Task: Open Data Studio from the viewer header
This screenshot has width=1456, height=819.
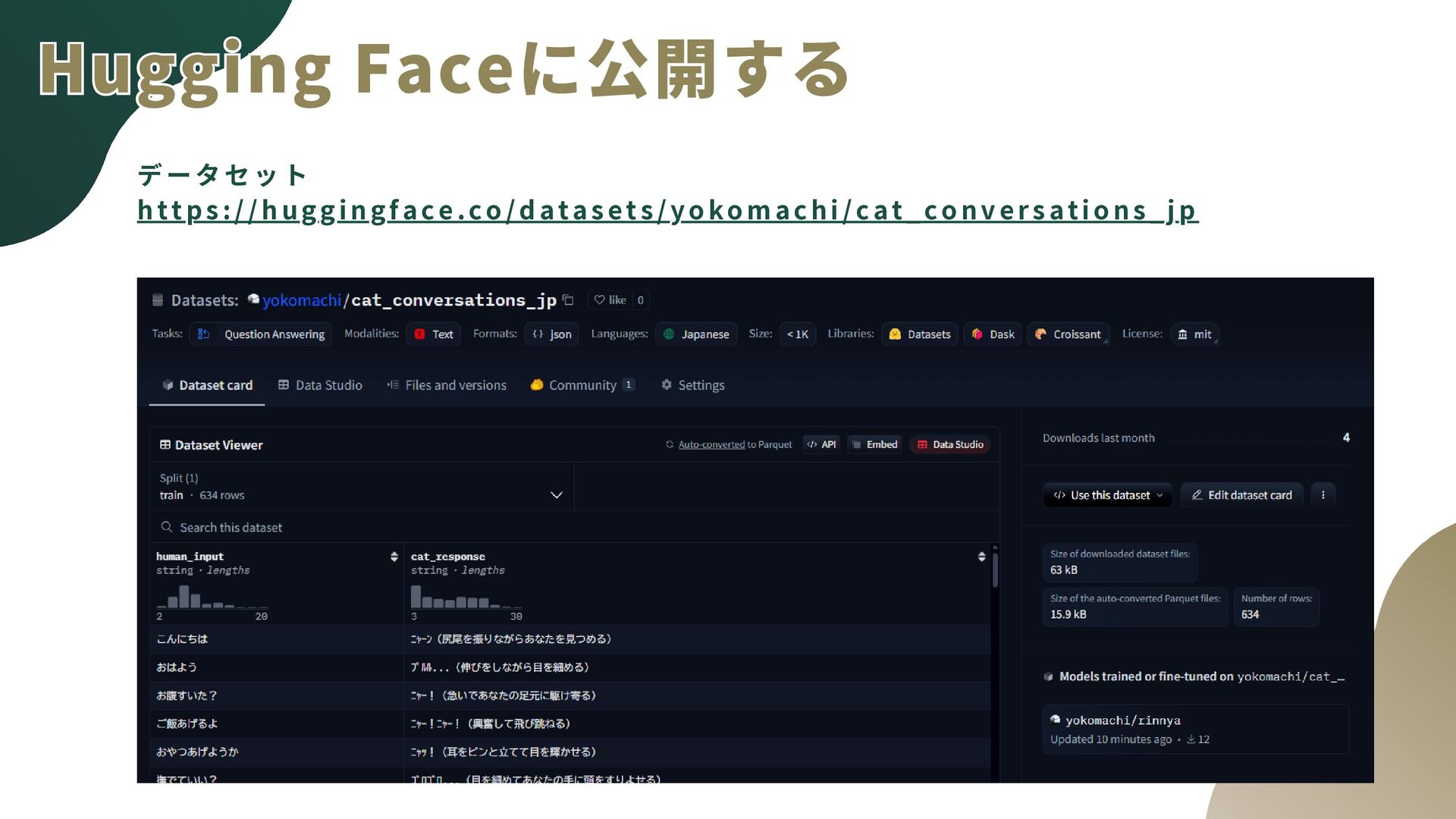Action: [949, 445]
